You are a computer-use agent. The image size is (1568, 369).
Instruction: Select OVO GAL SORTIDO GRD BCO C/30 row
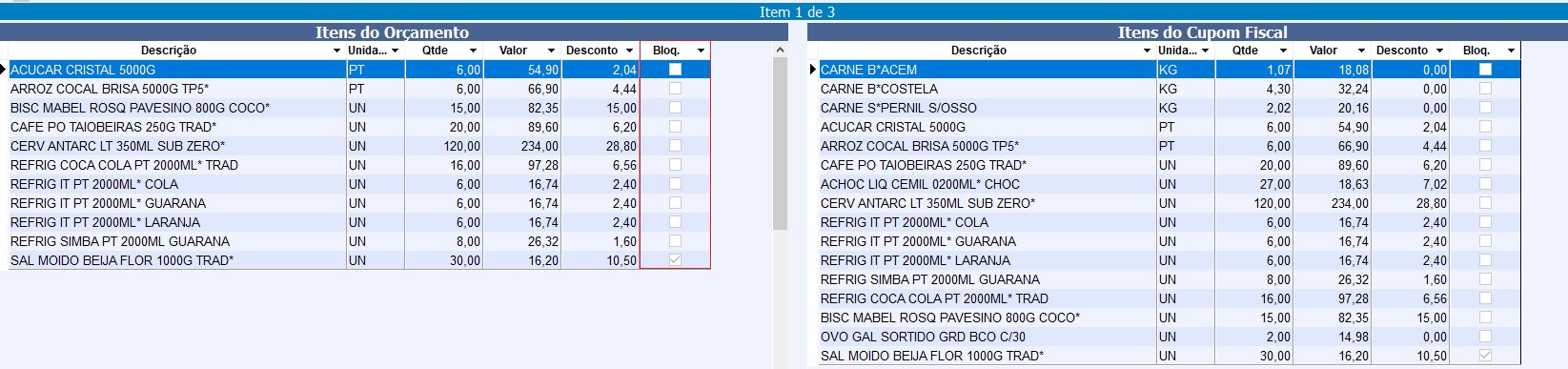tap(1170, 337)
